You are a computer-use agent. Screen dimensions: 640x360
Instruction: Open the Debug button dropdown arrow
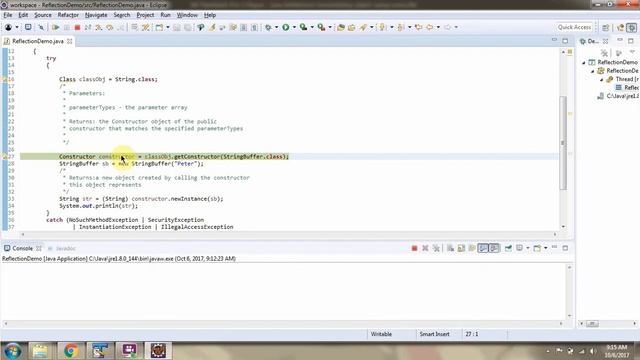coord(276,27)
